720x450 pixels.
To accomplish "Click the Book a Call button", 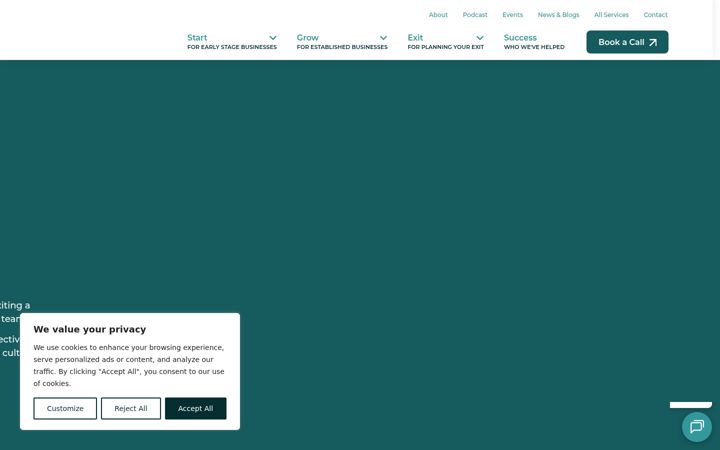I will [x=627, y=42].
